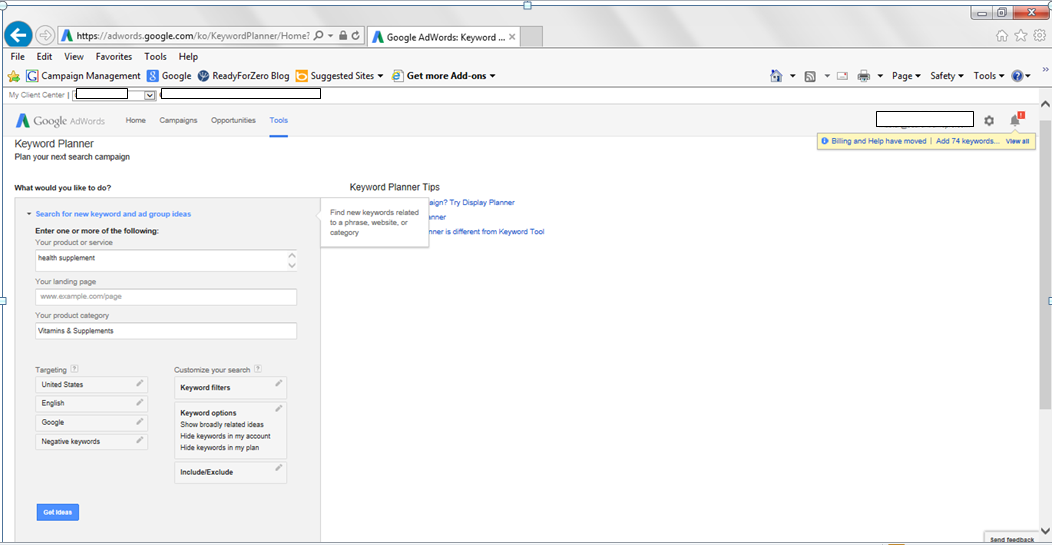The width and height of the screenshot is (1052, 545).
Task: Click the address bar search magnifier icon
Action: point(319,36)
